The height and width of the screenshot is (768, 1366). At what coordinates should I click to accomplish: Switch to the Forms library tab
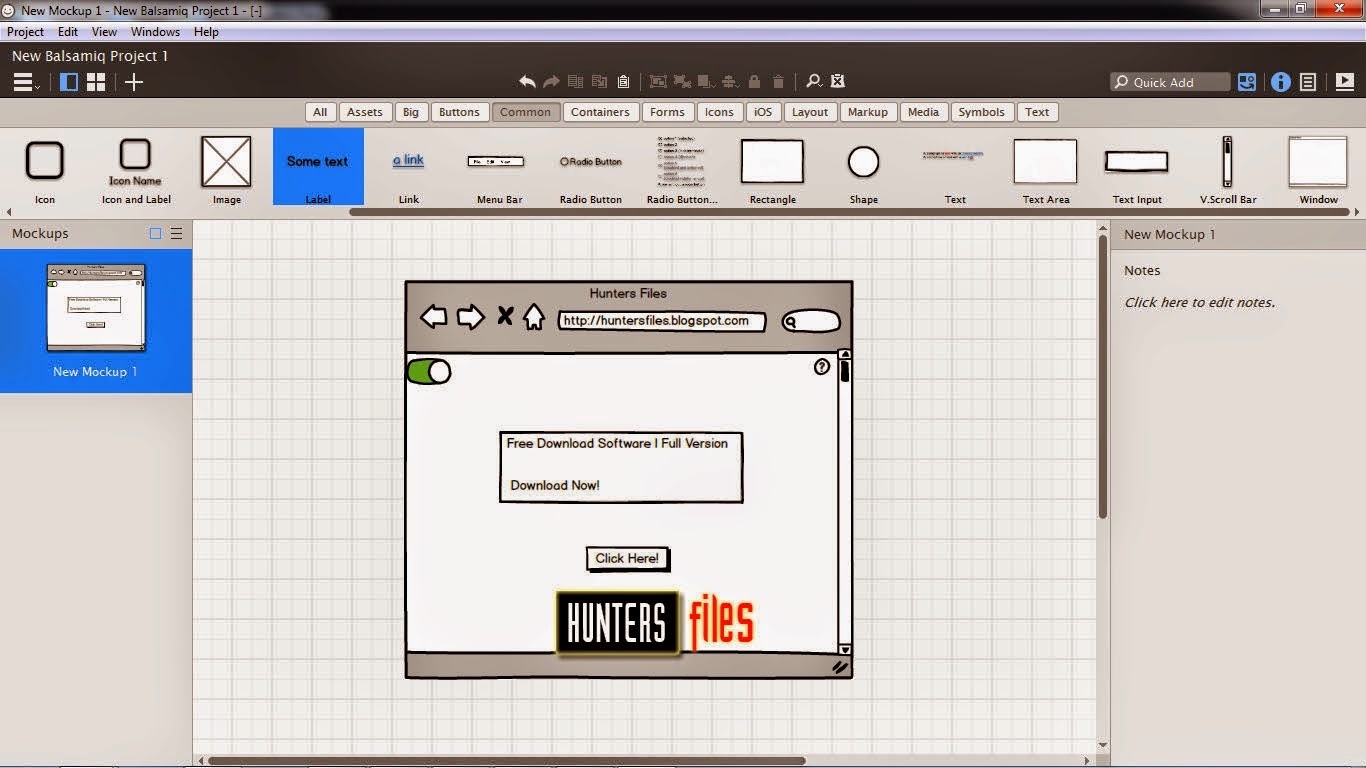[x=667, y=112]
